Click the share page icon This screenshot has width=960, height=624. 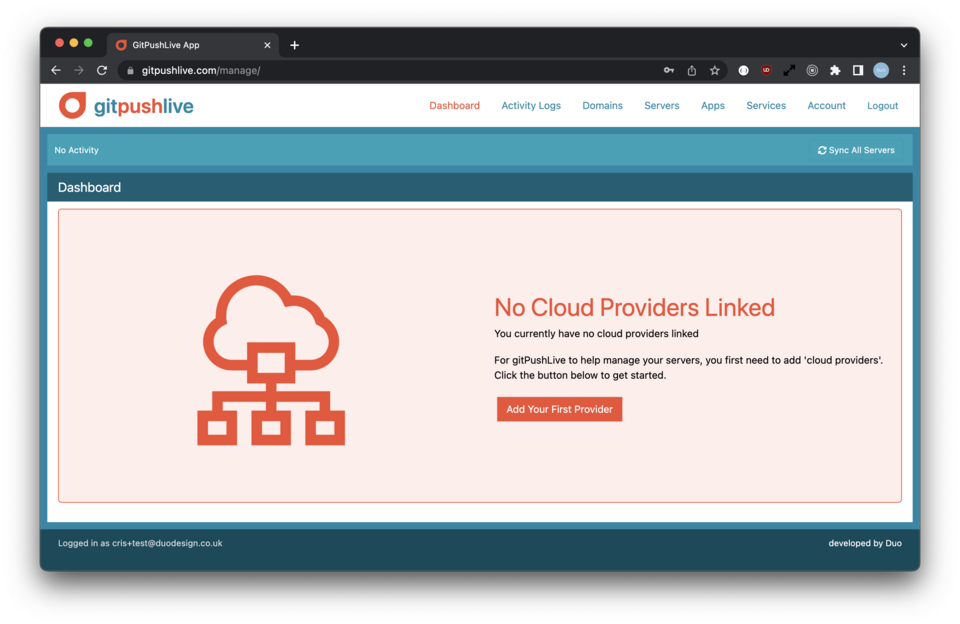(692, 70)
